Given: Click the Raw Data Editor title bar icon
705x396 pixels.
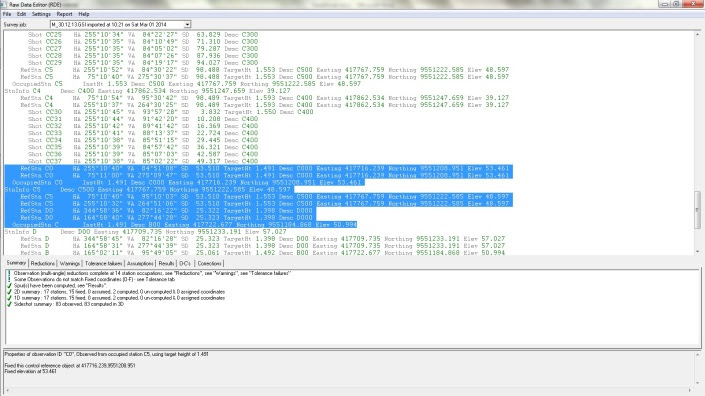Looking at the screenshot, I should click(4, 4).
